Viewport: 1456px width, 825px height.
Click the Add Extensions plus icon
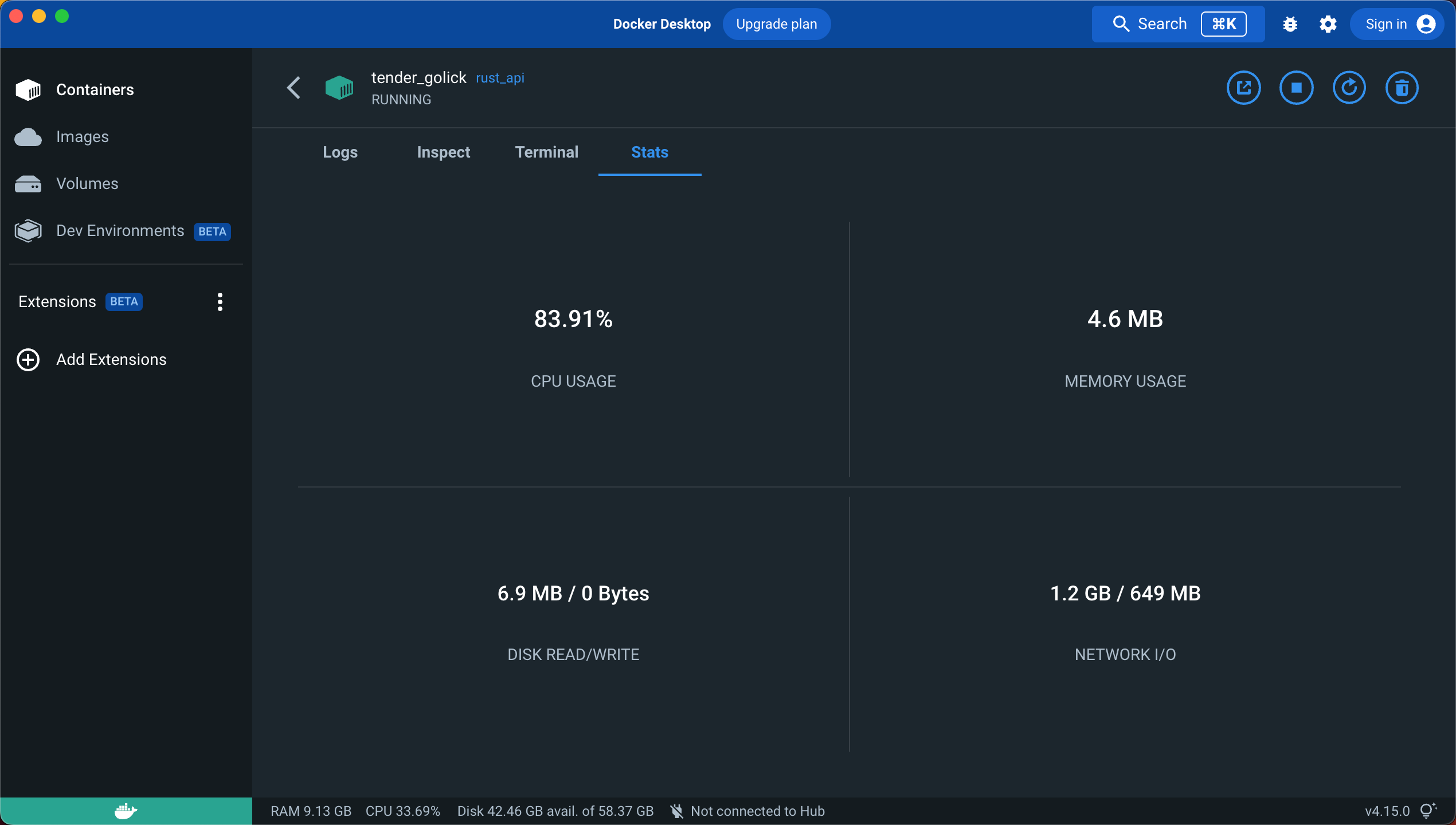tap(28, 360)
